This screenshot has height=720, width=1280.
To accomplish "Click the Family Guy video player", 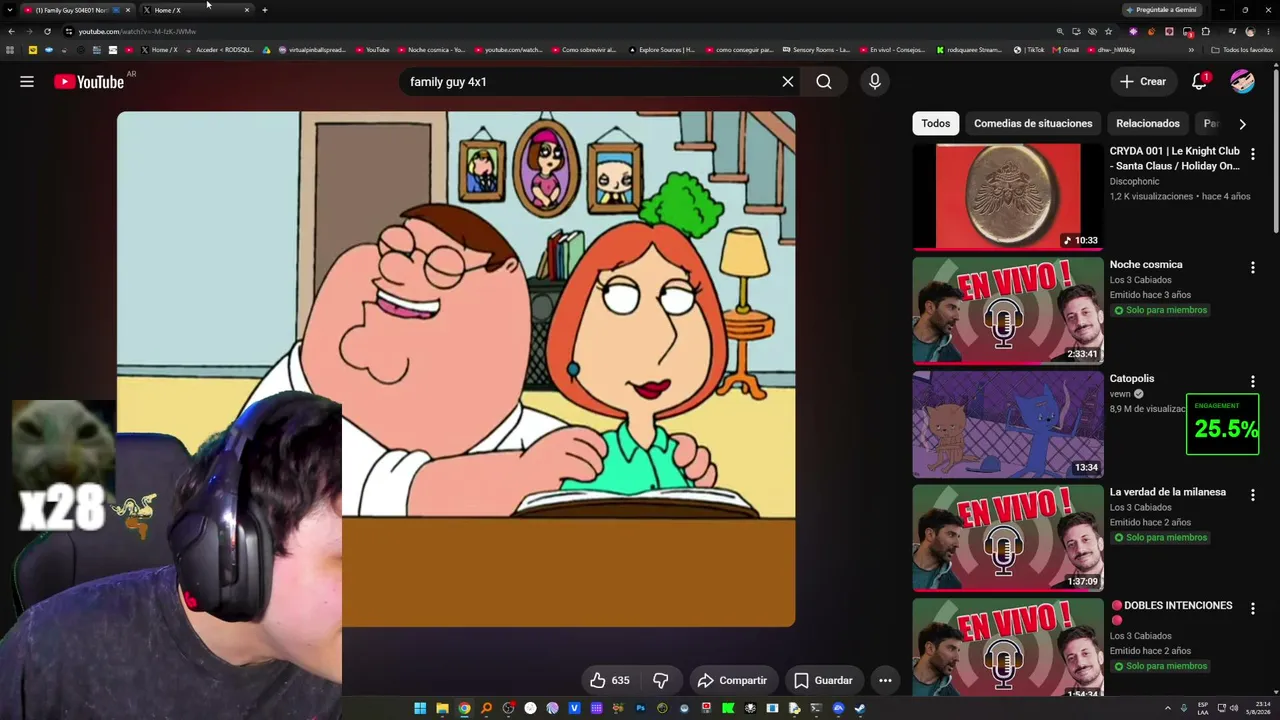I will (x=456, y=369).
